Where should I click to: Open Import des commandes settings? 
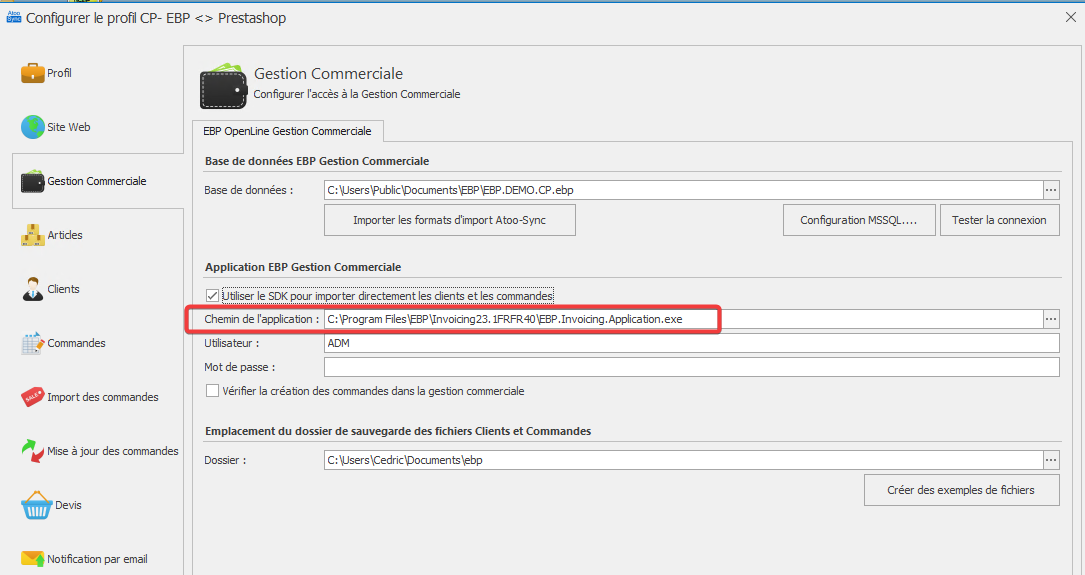(102, 397)
